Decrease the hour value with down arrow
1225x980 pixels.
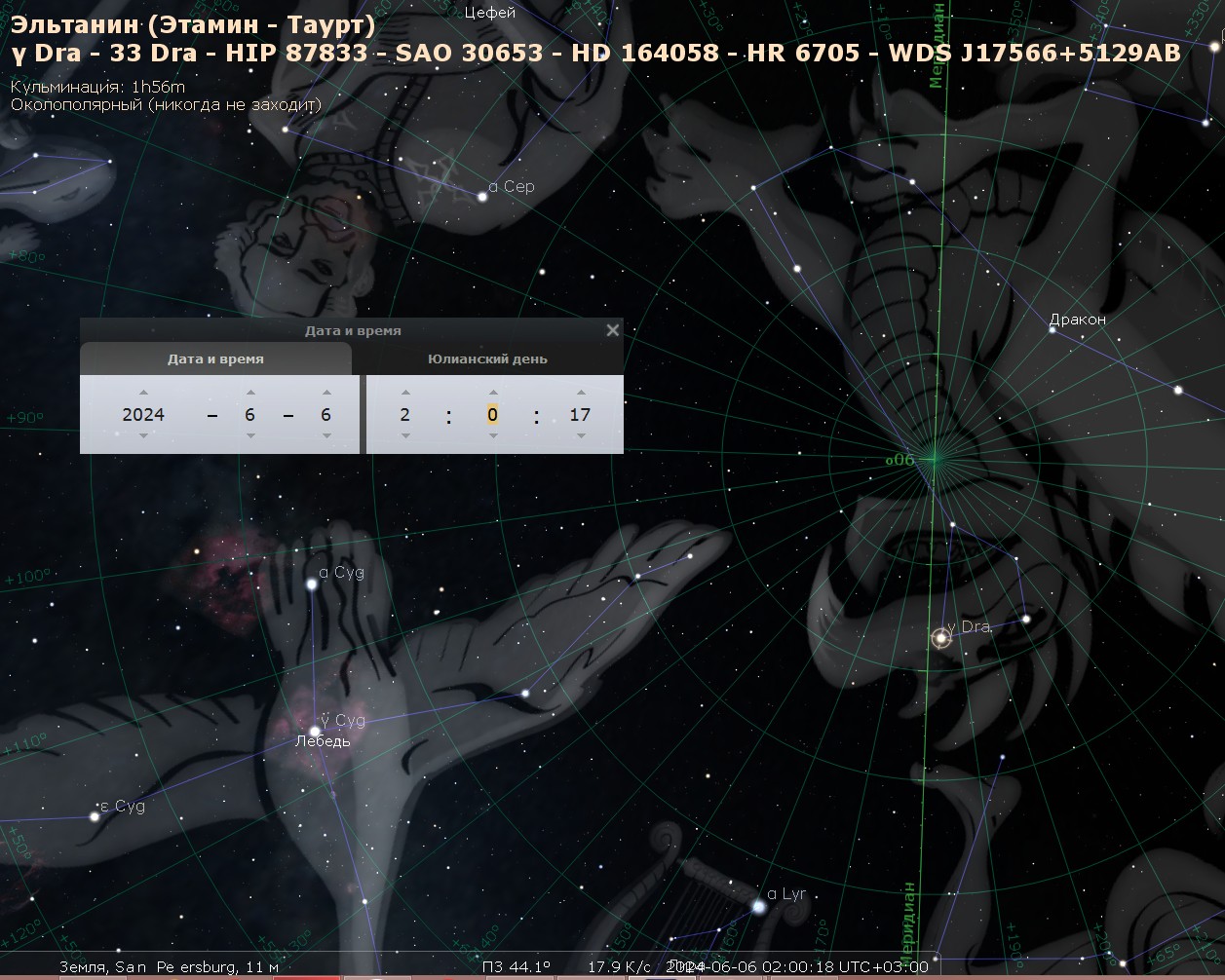click(x=405, y=435)
